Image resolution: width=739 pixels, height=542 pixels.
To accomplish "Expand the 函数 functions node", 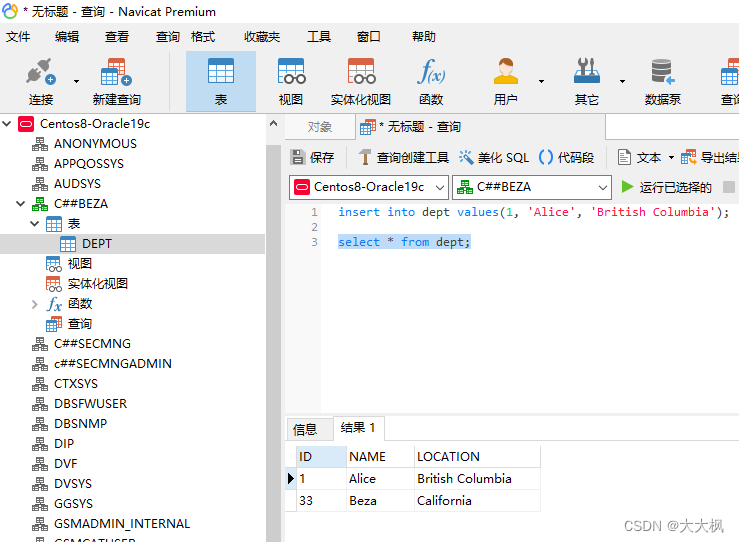I will click(x=34, y=304).
